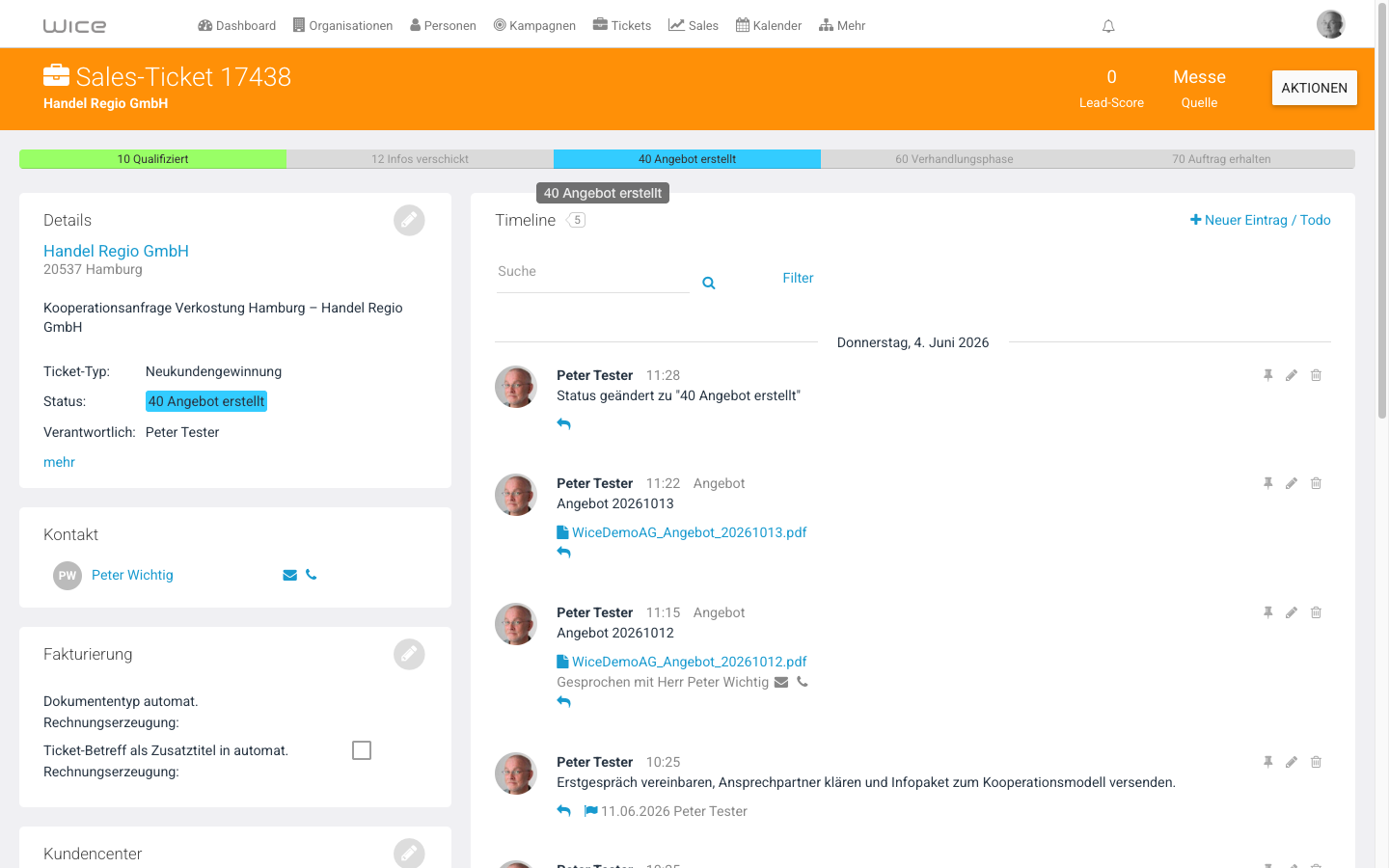Set status to 12 Infos verschickt
The image size is (1389, 868).
420,159
